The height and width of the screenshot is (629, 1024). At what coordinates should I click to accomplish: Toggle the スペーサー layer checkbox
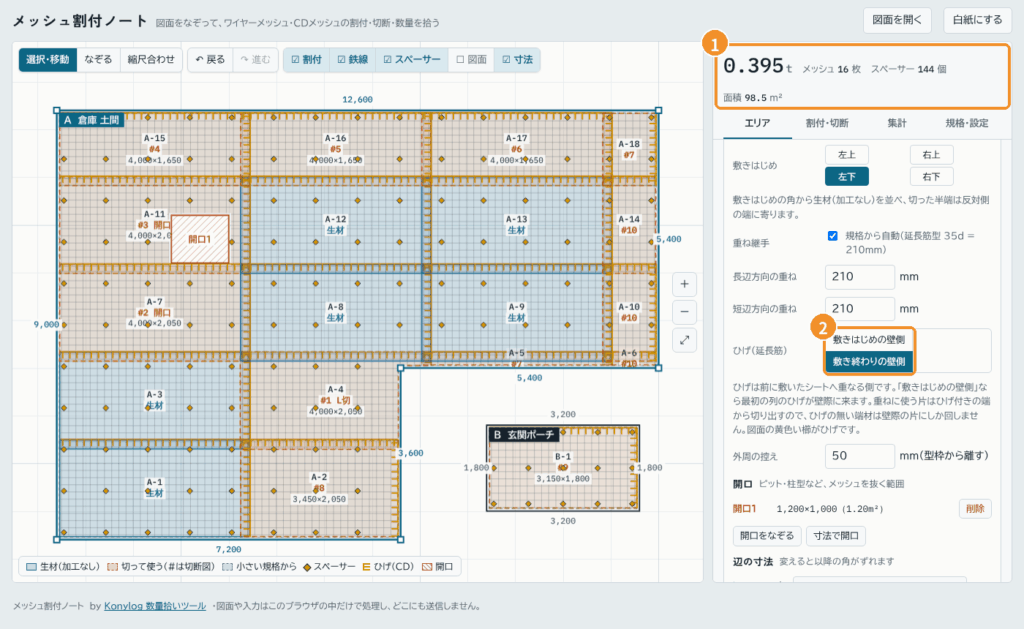[x=411, y=59]
